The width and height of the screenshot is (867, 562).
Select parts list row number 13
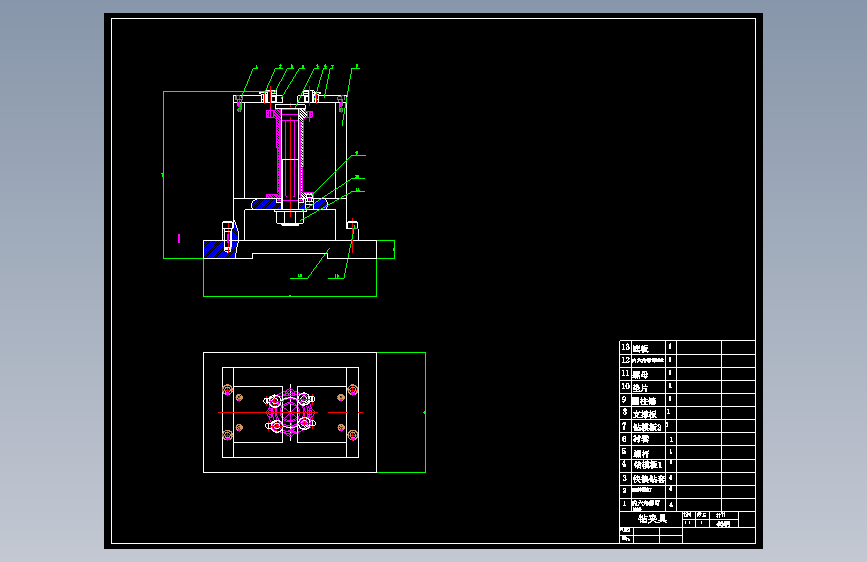coord(687,347)
